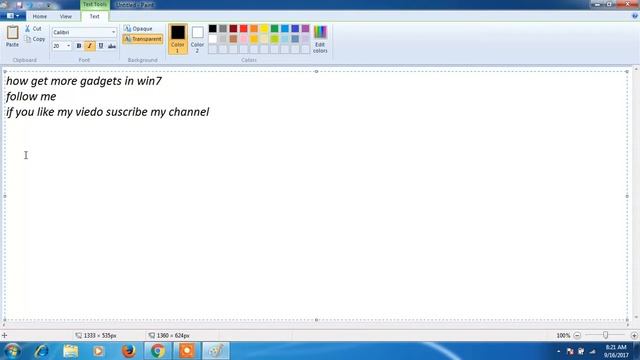Toggle Bold text formatting

(79, 46)
